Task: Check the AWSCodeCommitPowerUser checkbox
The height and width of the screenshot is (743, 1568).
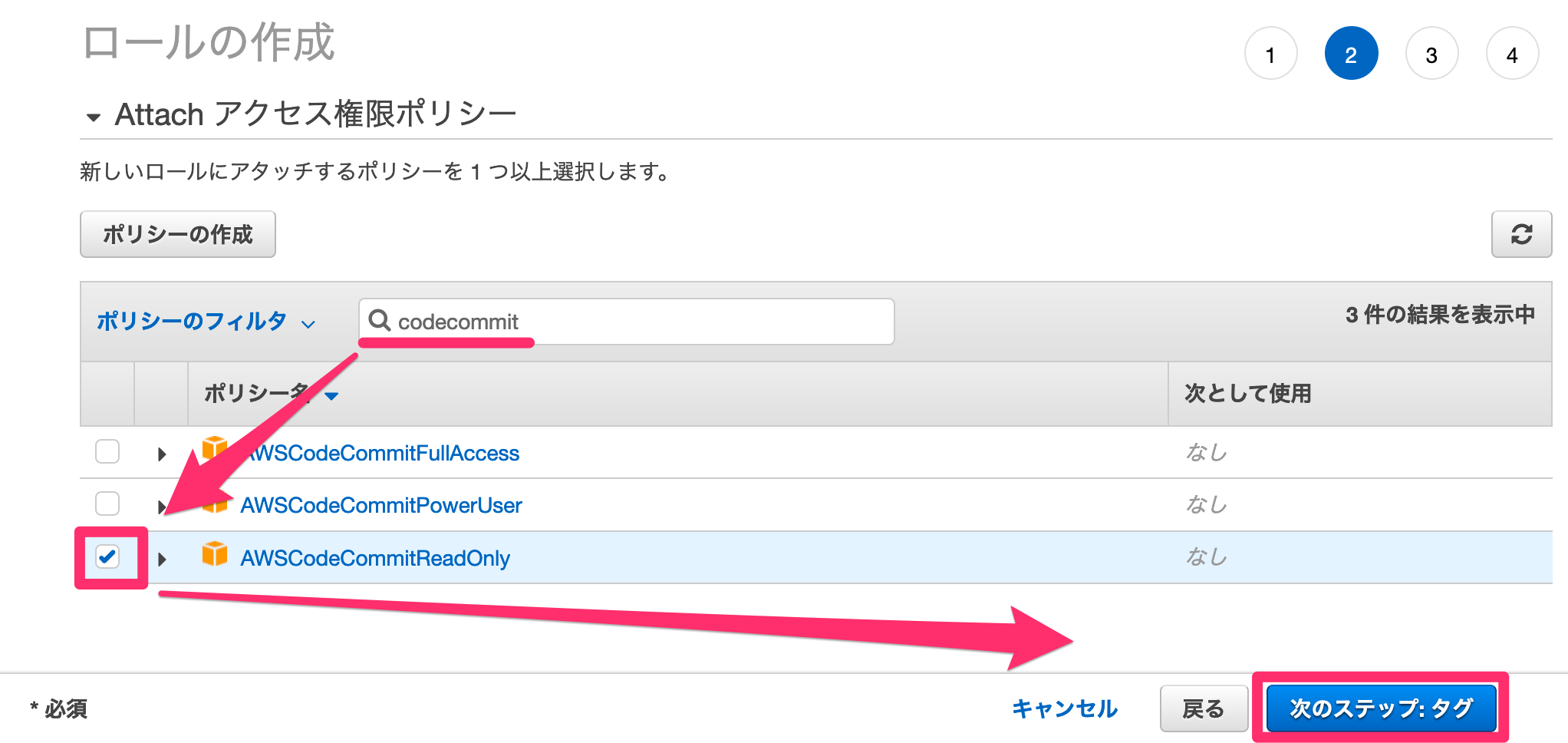Action: point(107,504)
